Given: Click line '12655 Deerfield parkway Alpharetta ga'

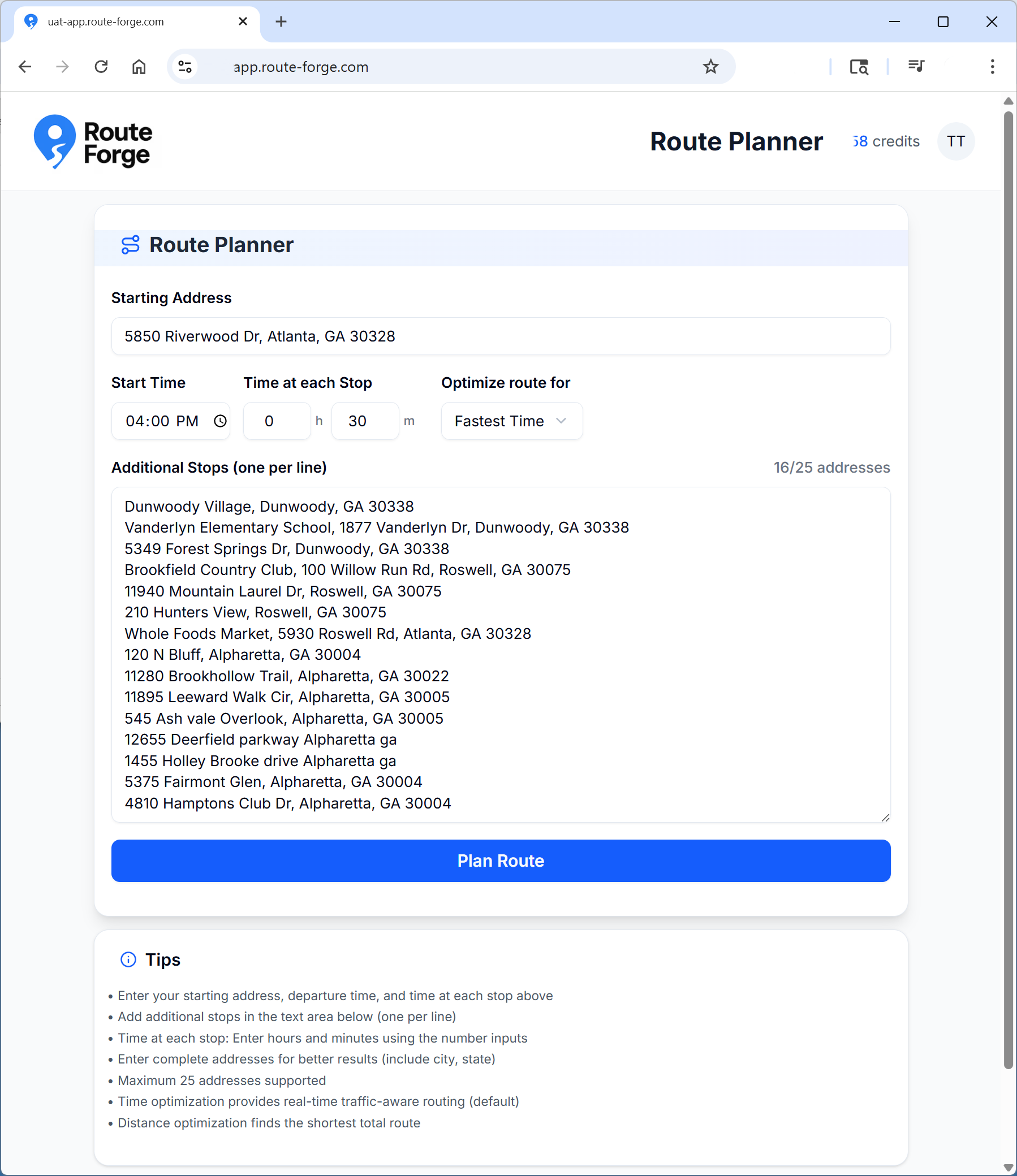Looking at the screenshot, I should [261, 740].
